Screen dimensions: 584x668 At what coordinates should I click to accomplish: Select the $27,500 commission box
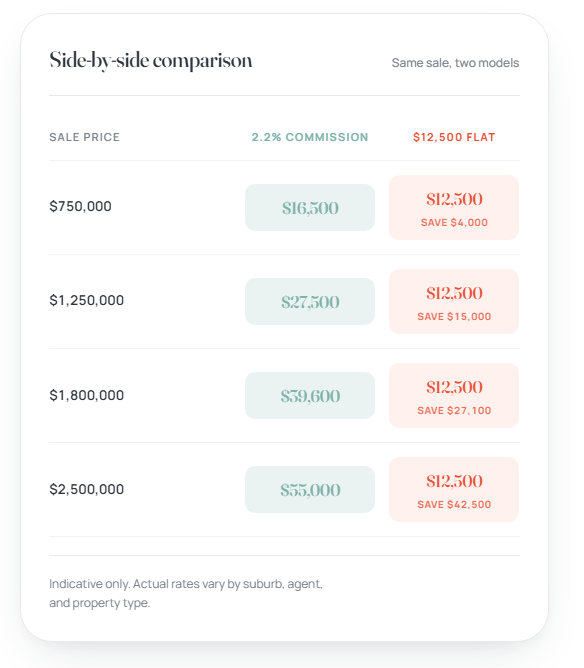(x=310, y=302)
